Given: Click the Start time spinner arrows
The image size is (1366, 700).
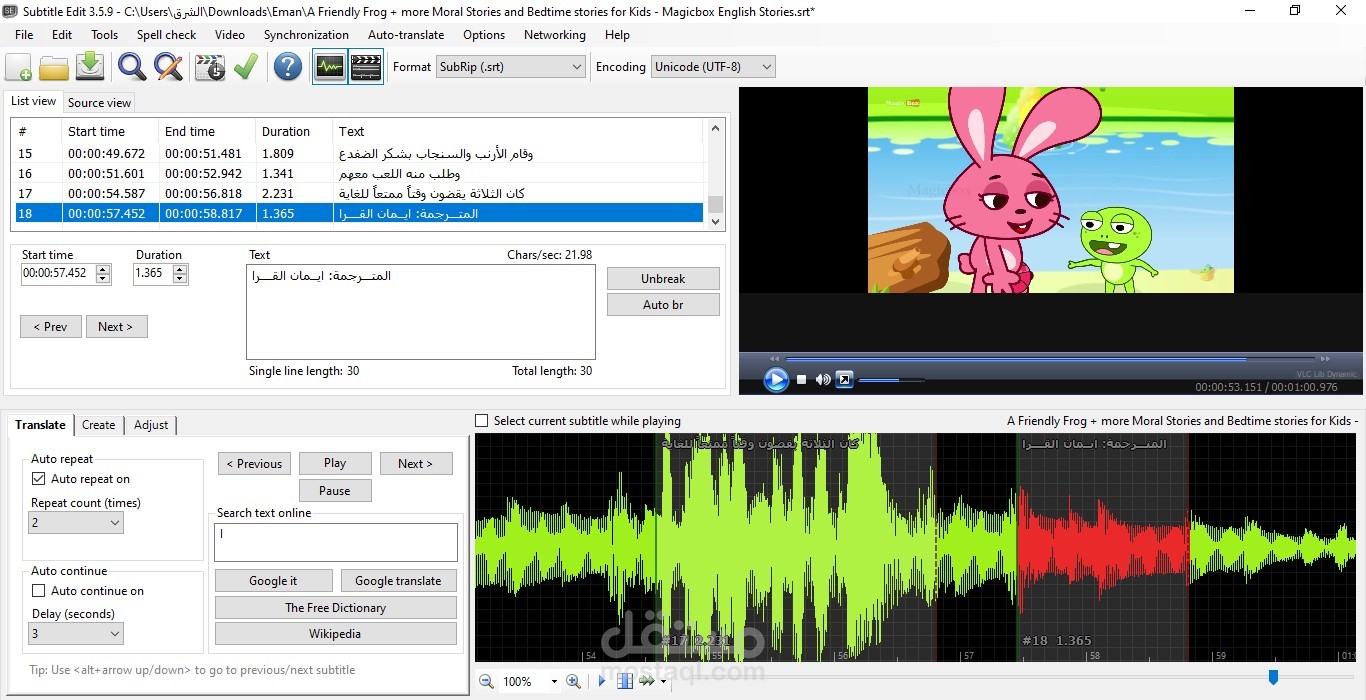Looking at the screenshot, I should coord(103,273).
